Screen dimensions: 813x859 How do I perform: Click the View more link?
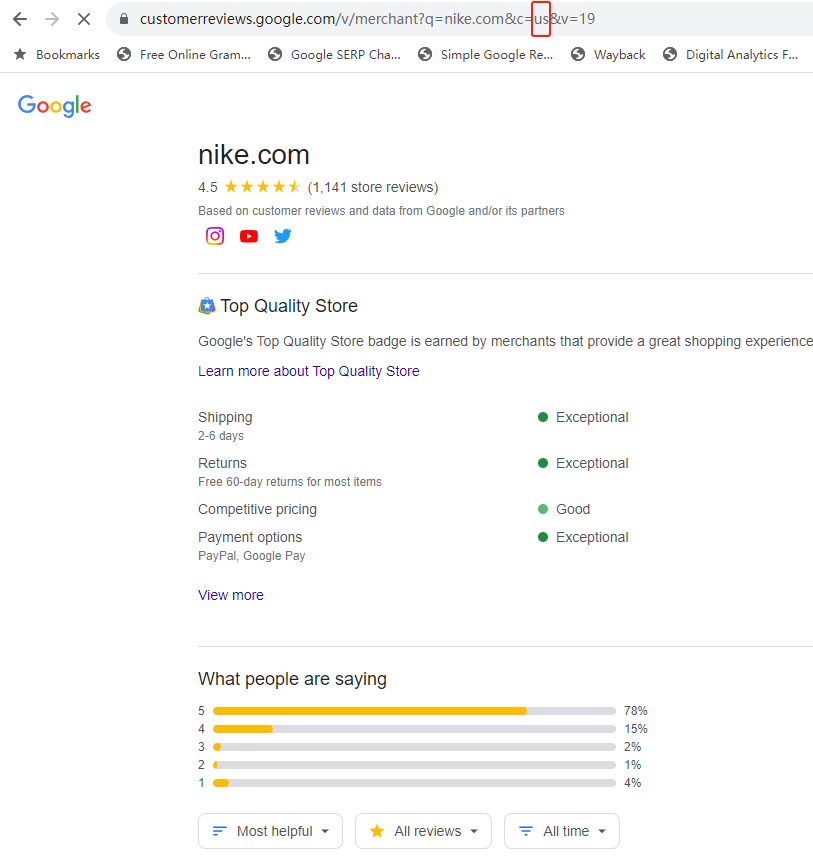tap(231, 595)
